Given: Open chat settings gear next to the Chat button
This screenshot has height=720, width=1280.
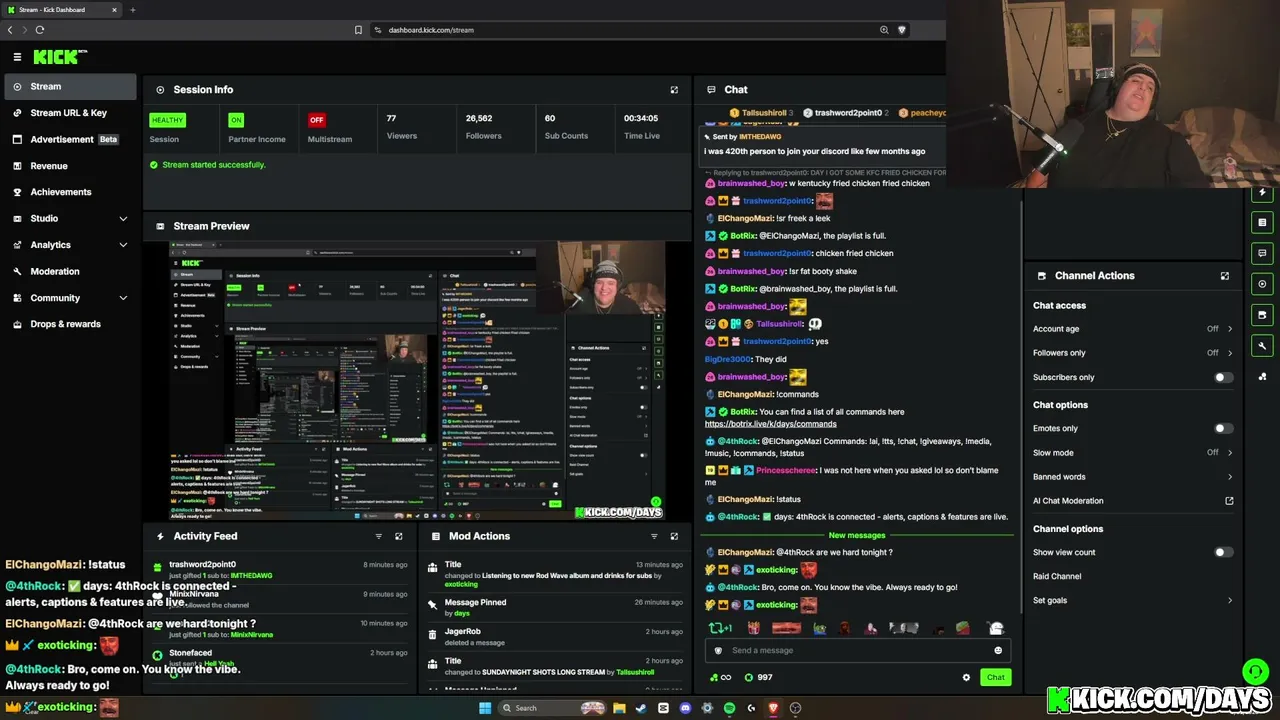Looking at the screenshot, I should tap(966, 677).
